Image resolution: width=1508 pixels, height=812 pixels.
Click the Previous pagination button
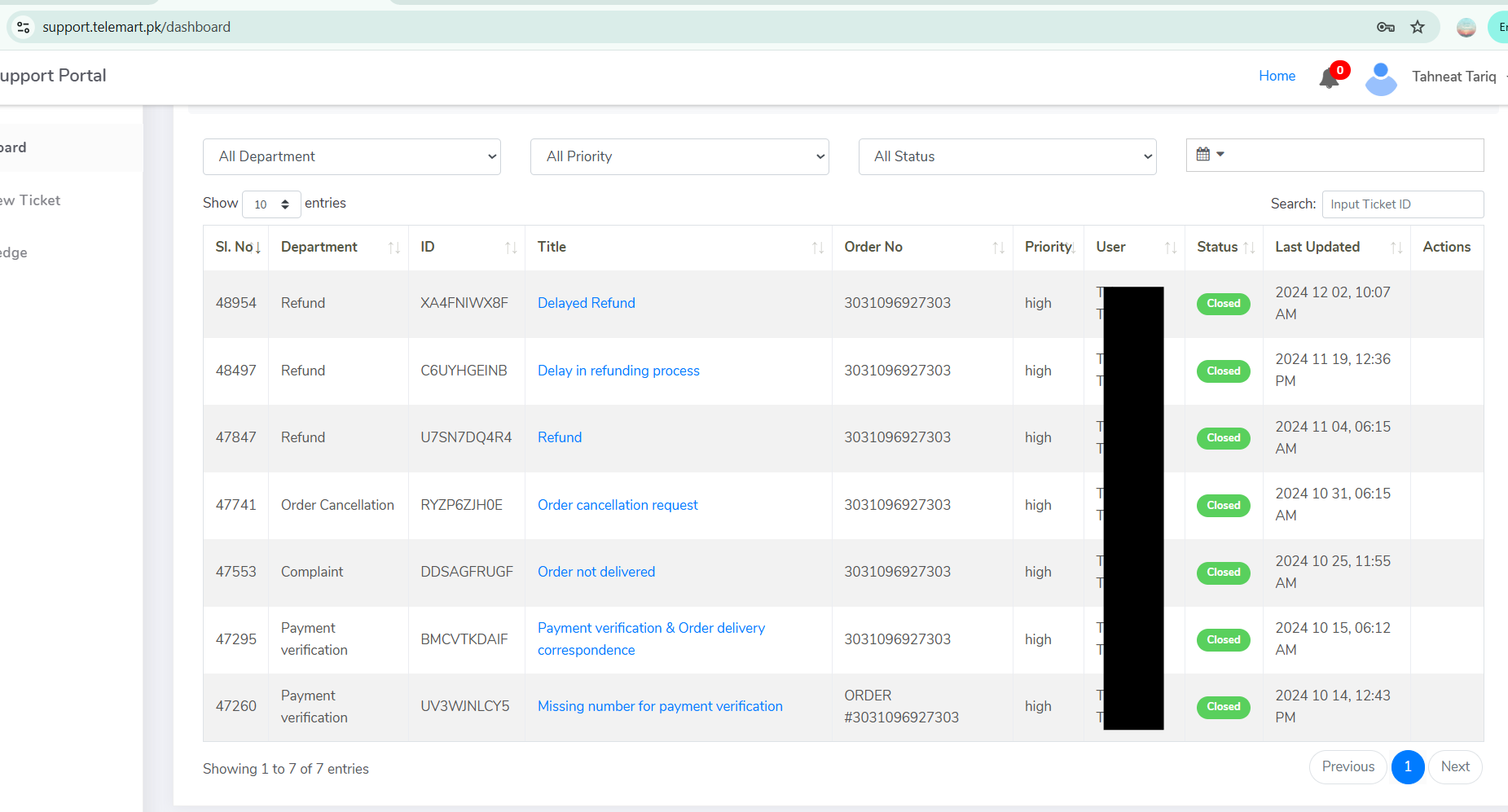point(1348,766)
